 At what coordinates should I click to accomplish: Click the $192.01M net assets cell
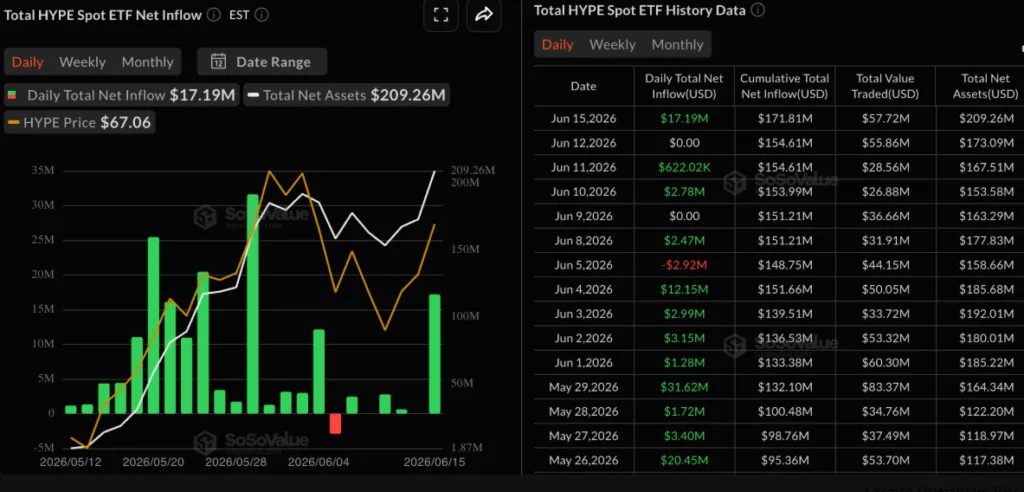pyautogui.click(x=985, y=314)
